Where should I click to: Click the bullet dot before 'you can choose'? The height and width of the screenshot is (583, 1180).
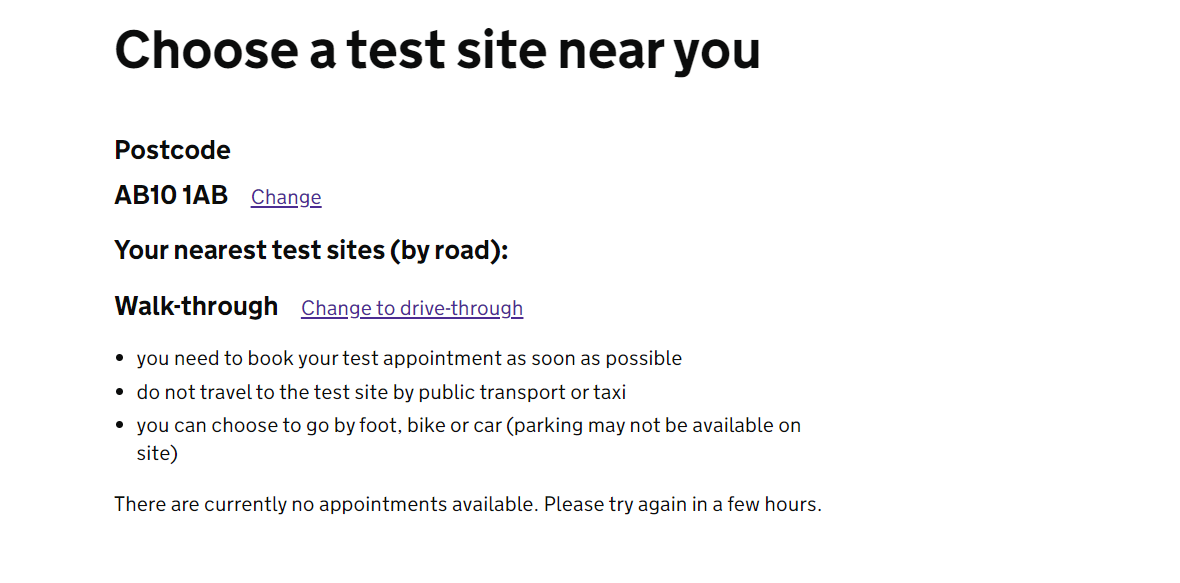pos(121,425)
